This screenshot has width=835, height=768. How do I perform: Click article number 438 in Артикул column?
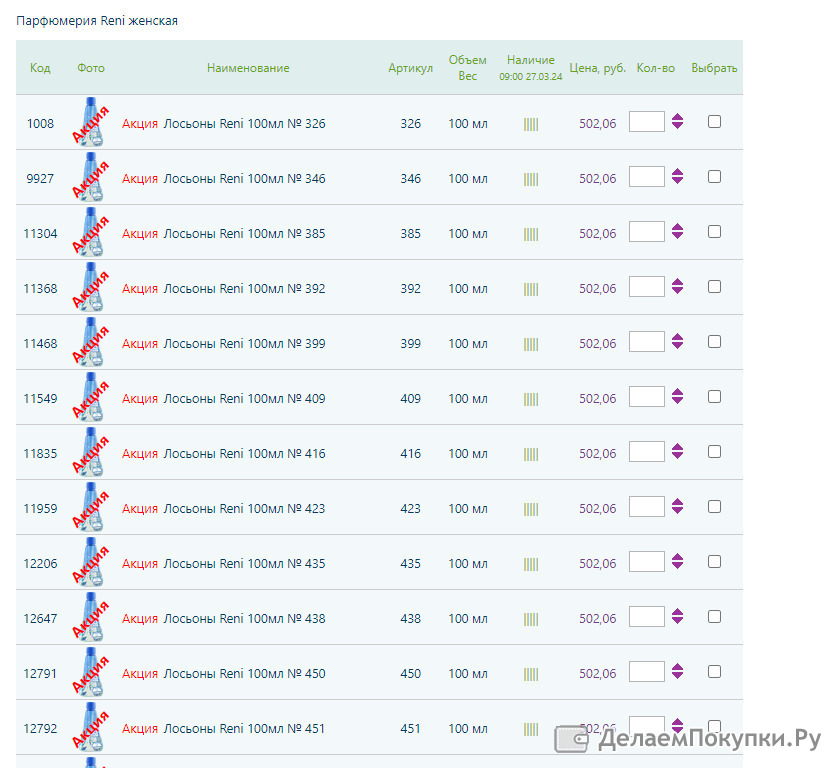click(x=411, y=619)
